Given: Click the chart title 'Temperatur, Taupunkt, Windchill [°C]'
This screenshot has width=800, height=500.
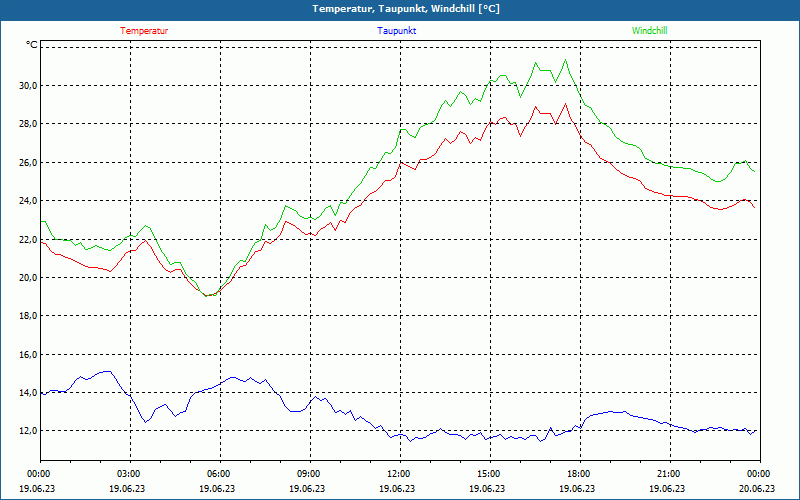Looking at the screenshot, I should click(x=406, y=9).
